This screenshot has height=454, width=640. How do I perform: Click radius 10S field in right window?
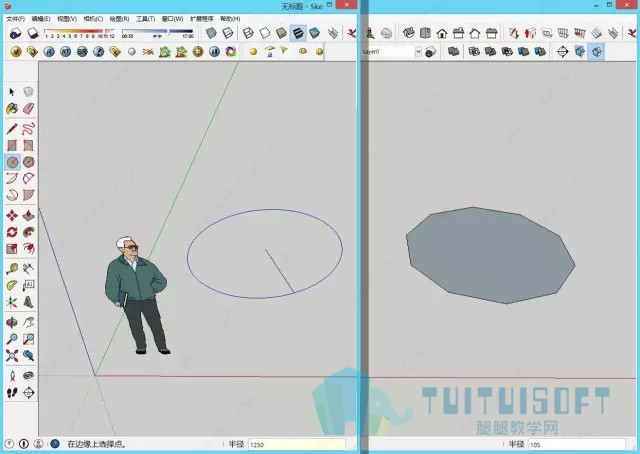(x=577, y=444)
